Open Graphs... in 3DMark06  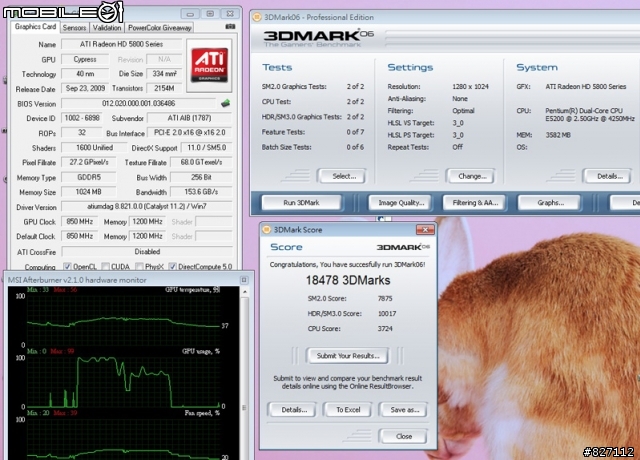[x=550, y=202]
